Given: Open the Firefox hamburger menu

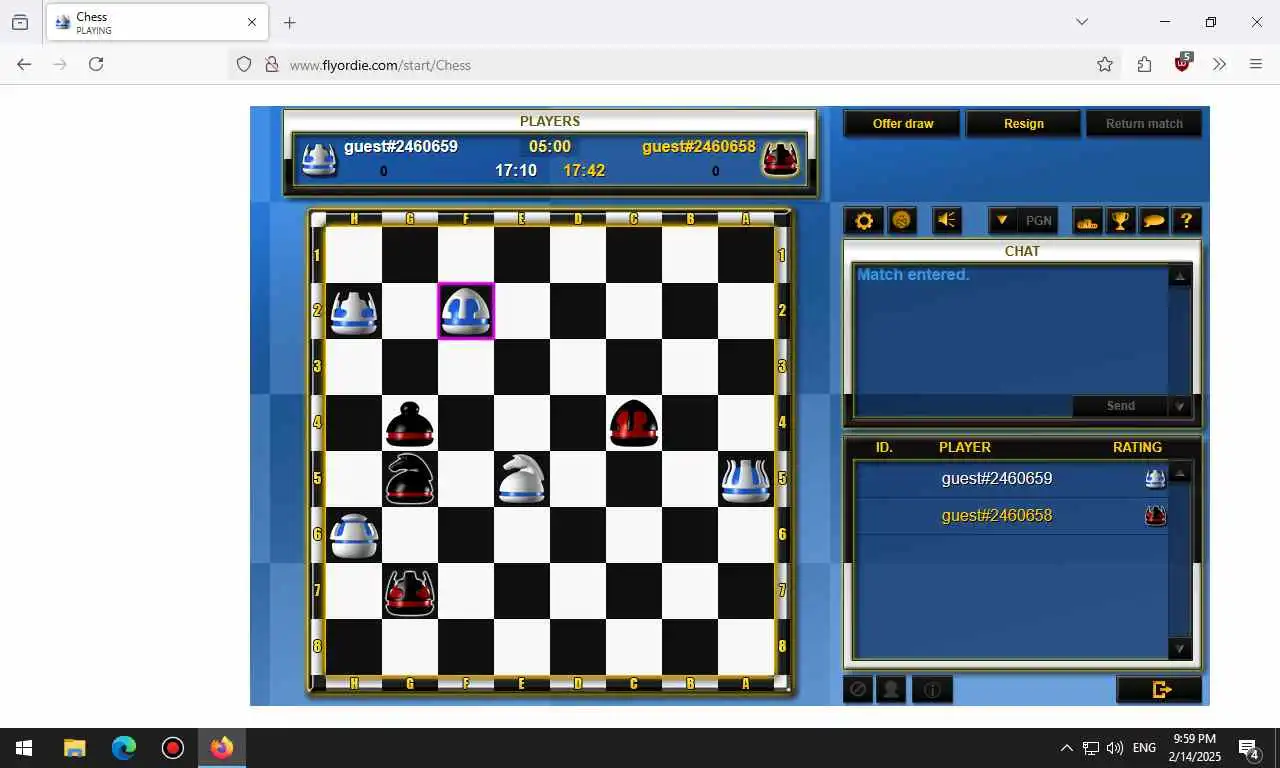Looking at the screenshot, I should pos(1256,64).
